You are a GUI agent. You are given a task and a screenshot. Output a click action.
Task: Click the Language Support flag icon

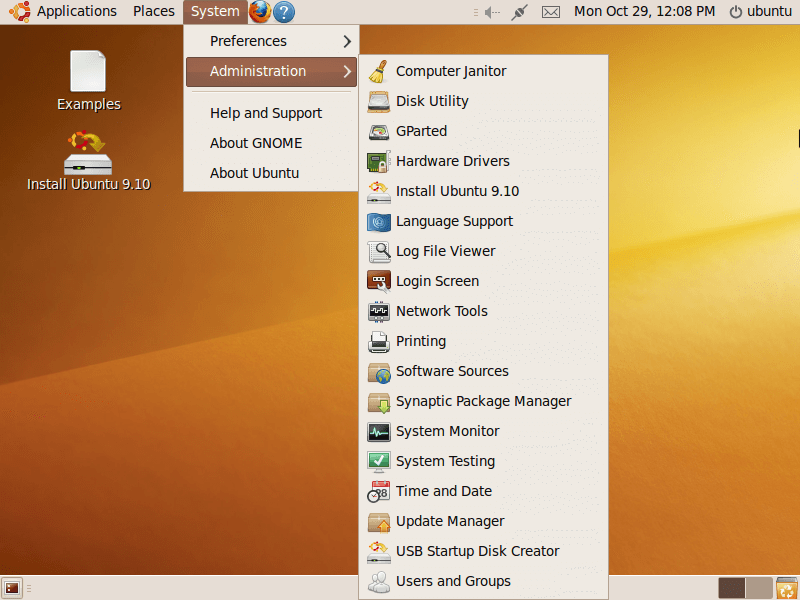pos(379,221)
